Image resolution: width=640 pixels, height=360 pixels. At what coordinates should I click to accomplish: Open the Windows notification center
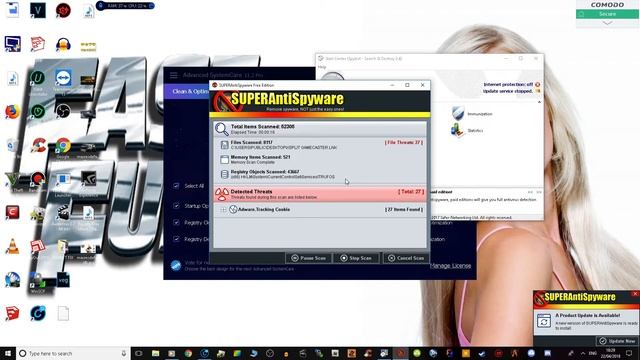click(x=629, y=353)
